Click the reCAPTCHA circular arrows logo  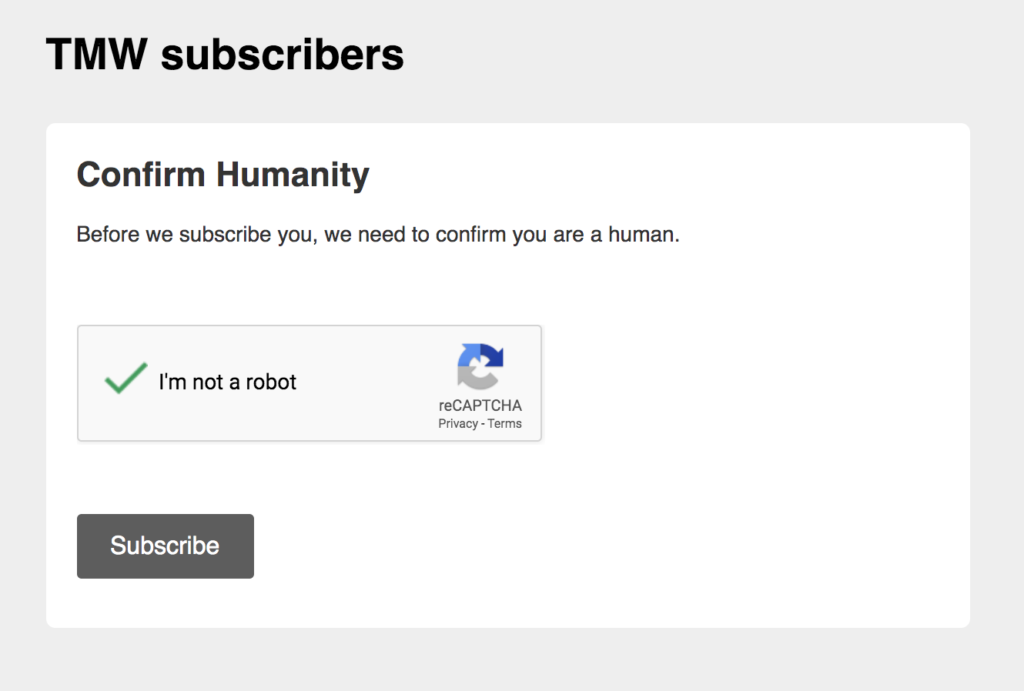pos(480,366)
